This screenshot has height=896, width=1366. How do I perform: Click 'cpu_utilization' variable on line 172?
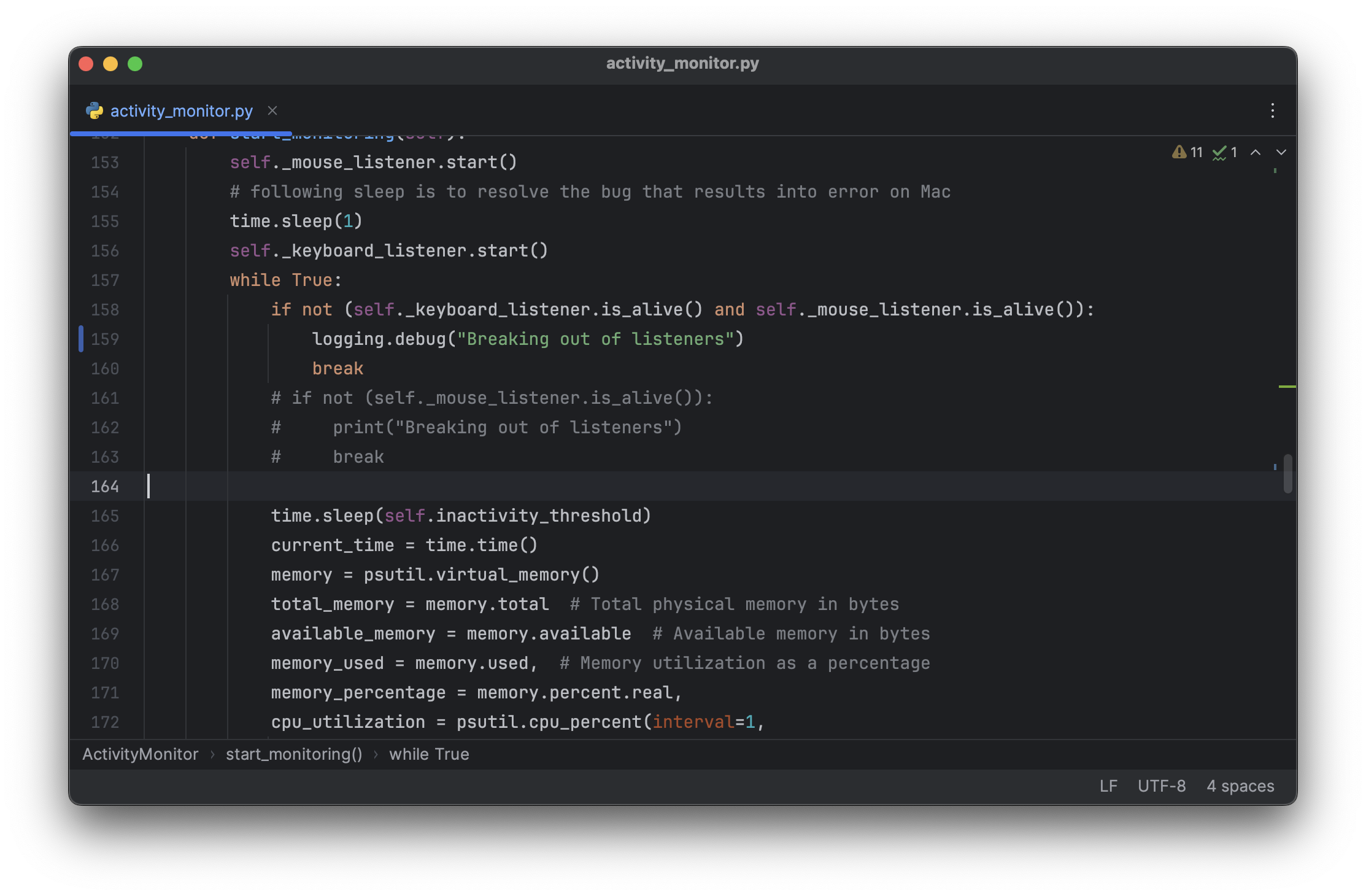tap(348, 722)
